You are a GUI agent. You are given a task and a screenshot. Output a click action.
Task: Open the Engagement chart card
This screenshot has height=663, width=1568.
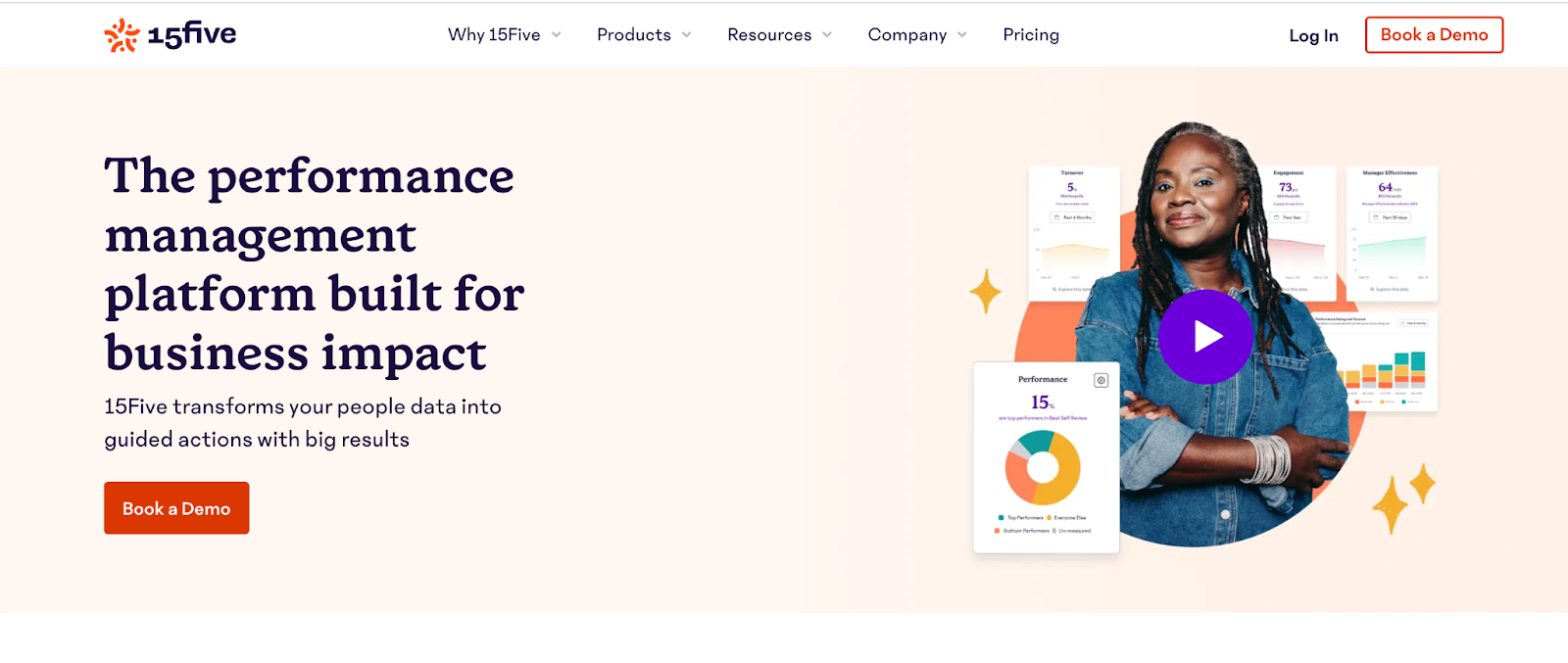(1298, 232)
